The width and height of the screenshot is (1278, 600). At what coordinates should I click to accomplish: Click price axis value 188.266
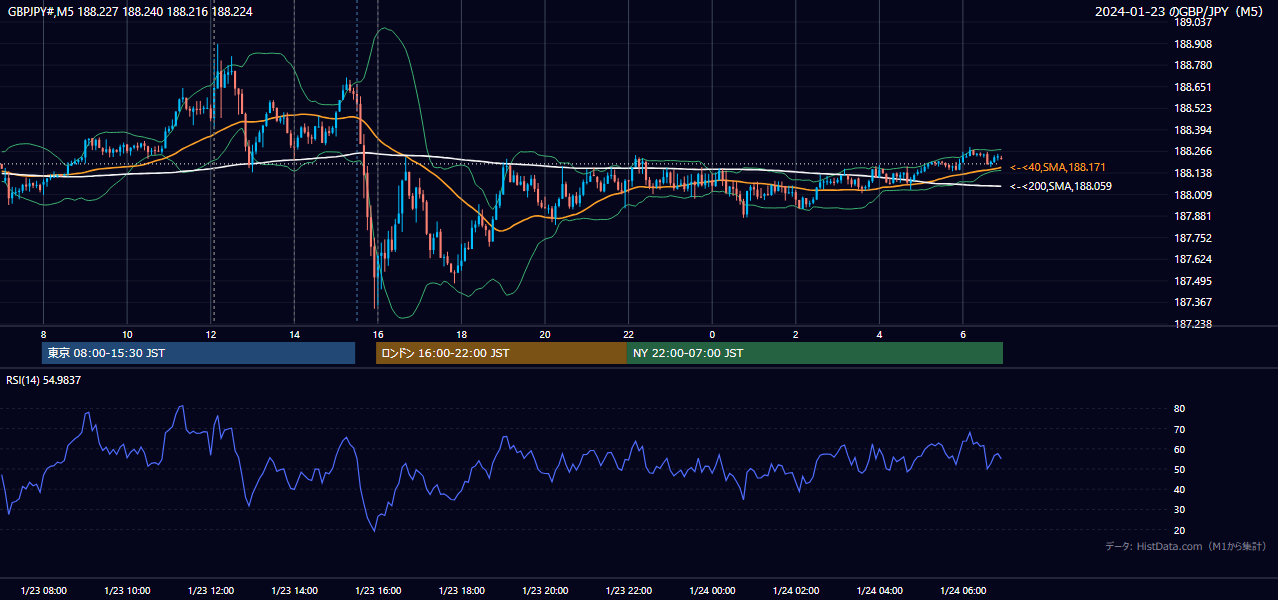click(1193, 152)
